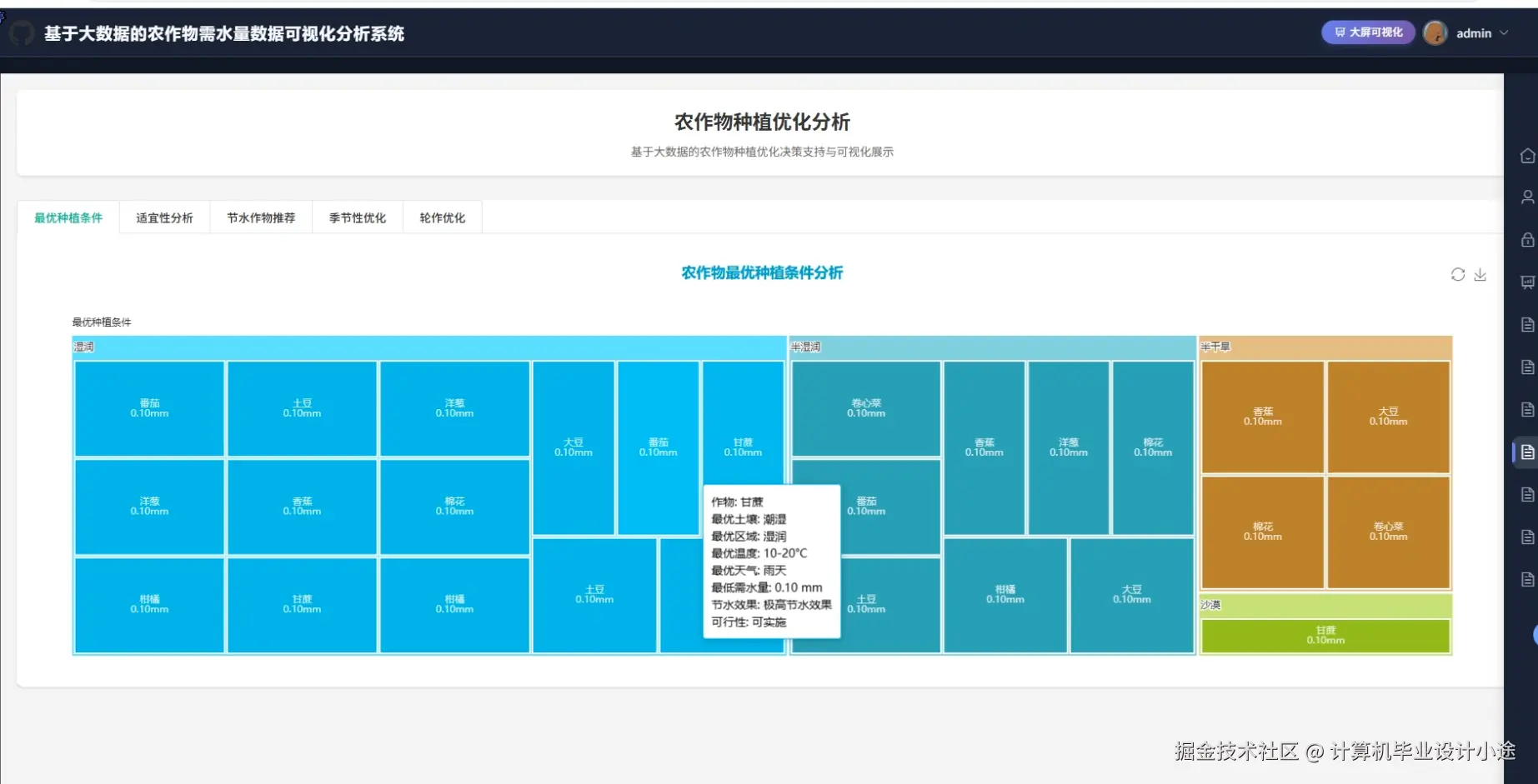Viewport: 1538px width, 784px height.
Task: Select the 棉花 cell in the 半湿润 group
Action: point(1153,447)
